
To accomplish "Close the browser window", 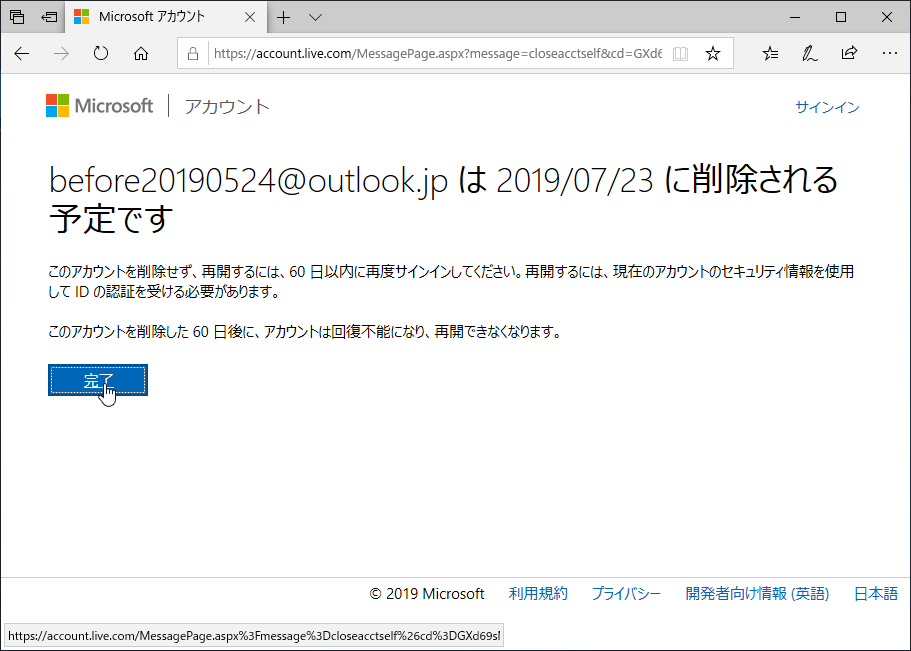I will 887,17.
